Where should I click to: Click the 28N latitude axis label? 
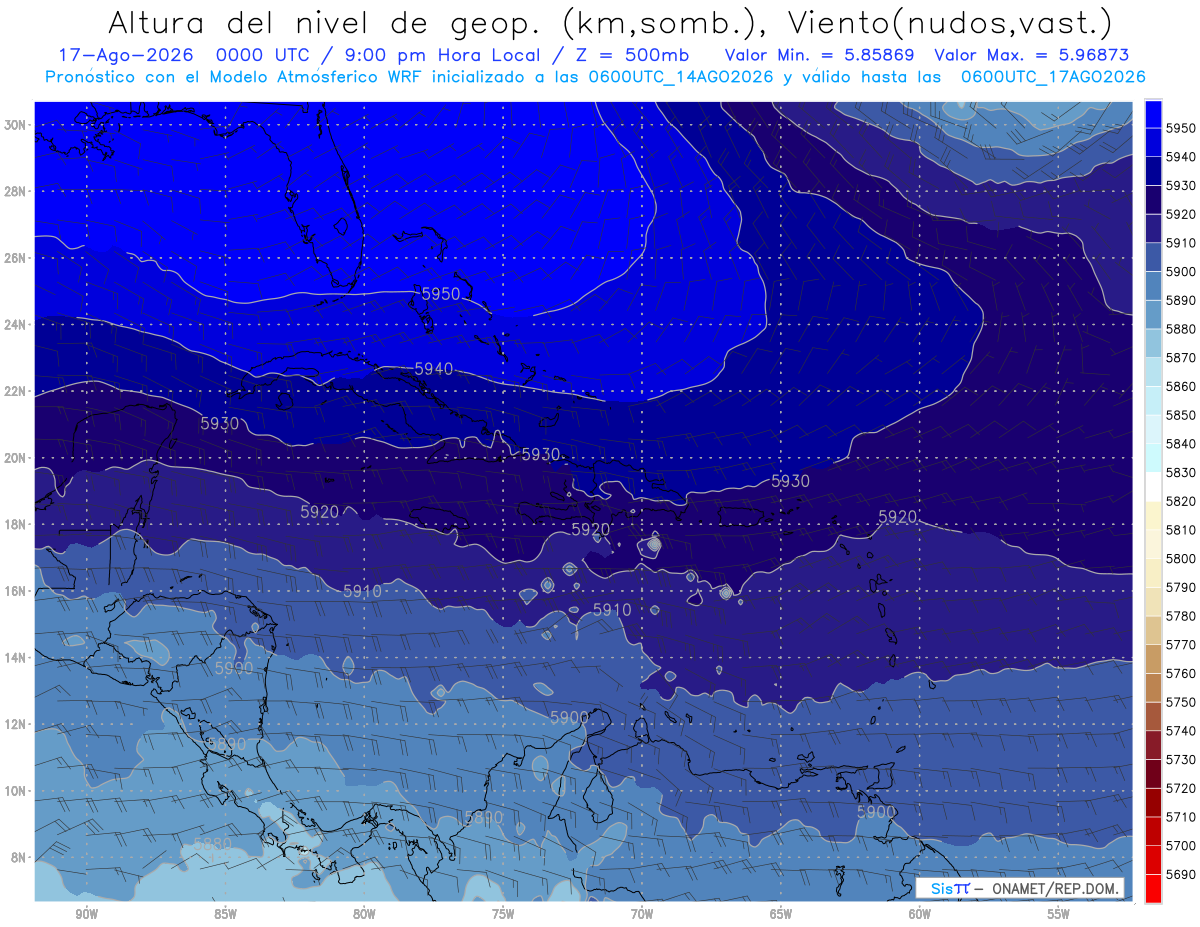pos(16,191)
